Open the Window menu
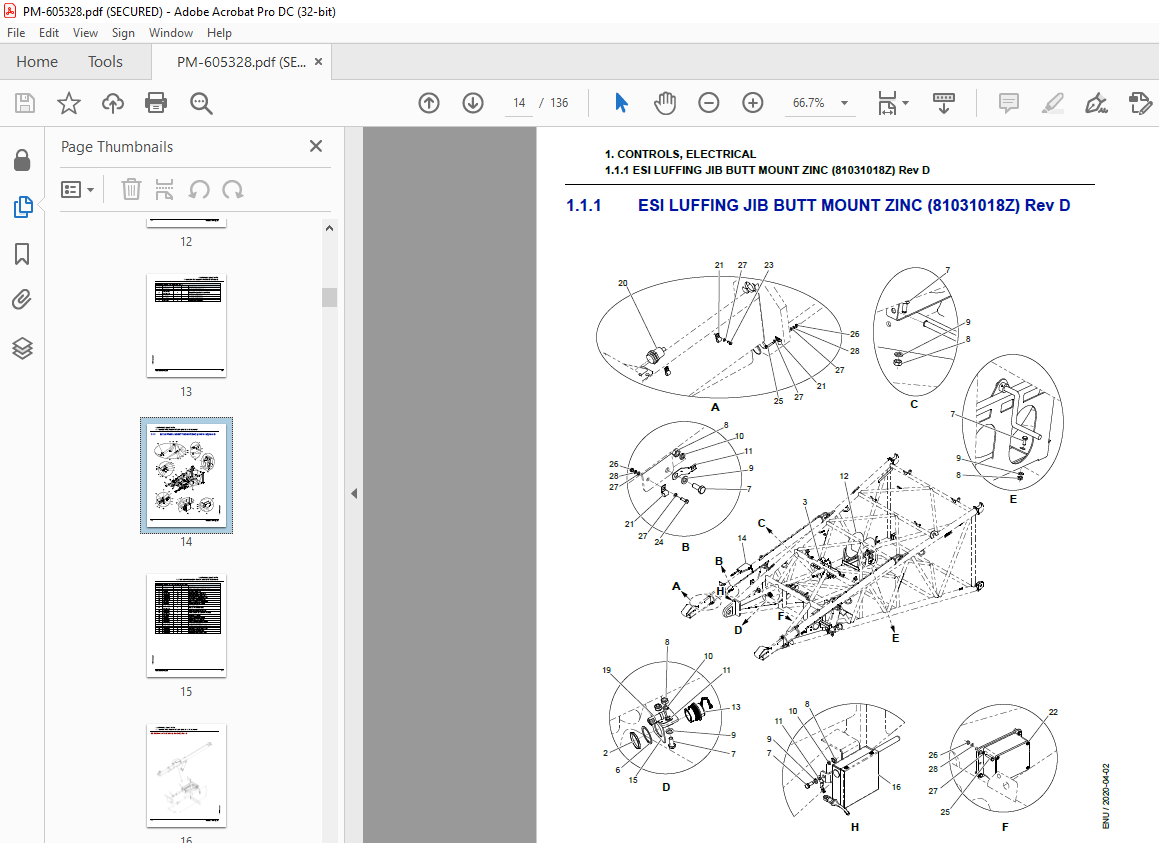 171,33
